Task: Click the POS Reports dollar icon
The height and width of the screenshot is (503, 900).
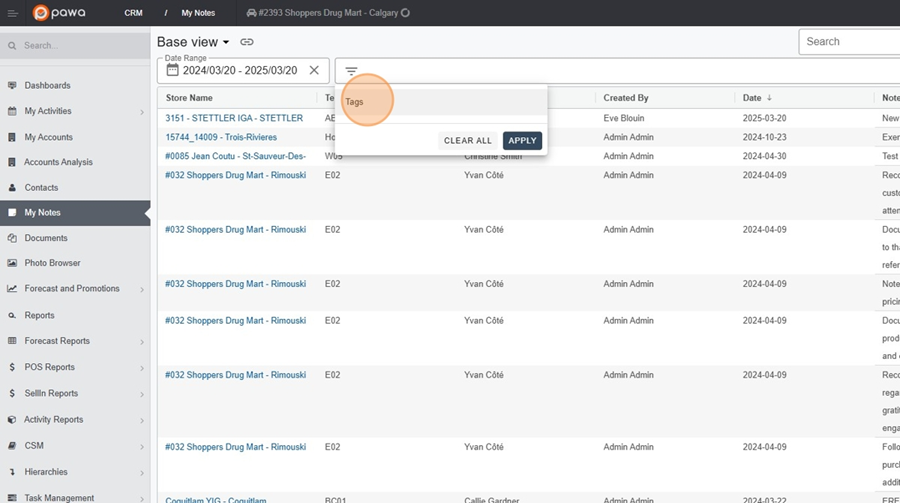Action: pos(12,367)
